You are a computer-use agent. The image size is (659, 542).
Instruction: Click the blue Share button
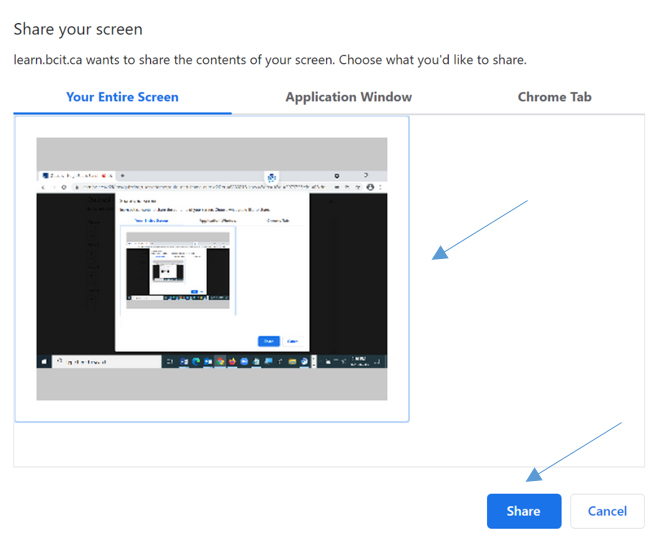pyautogui.click(x=523, y=511)
